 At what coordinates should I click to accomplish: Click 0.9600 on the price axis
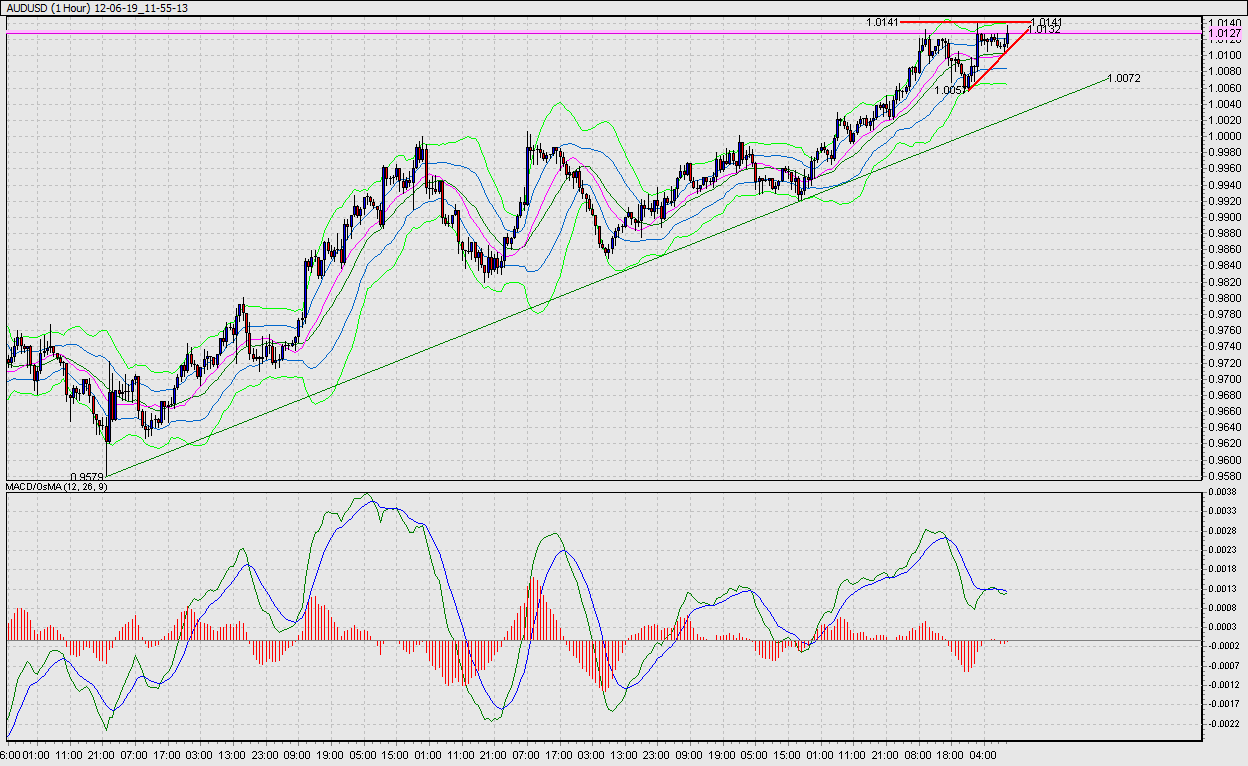(x=1225, y=460)
